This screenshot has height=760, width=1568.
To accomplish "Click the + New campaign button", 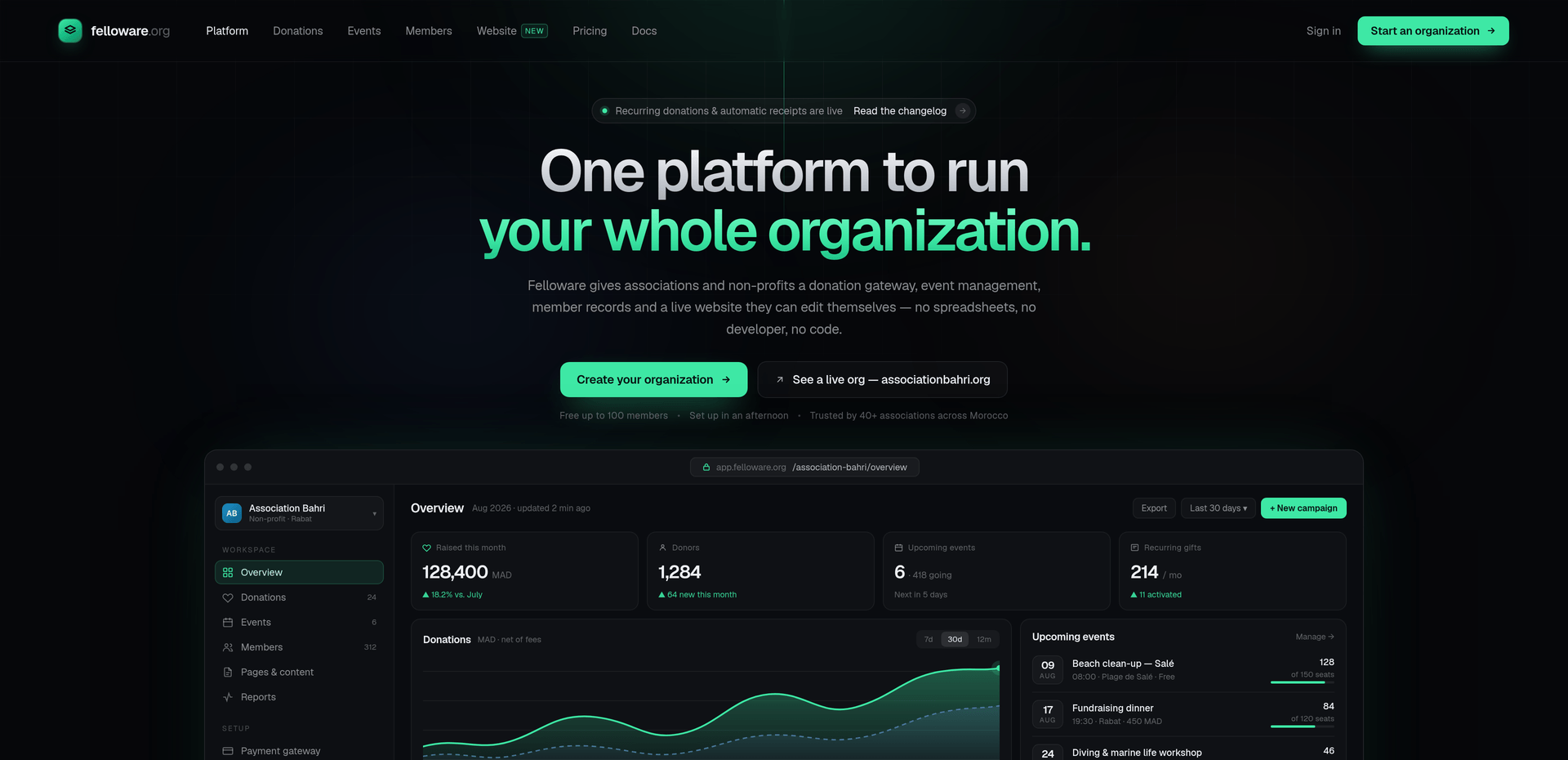I will point(1303,508).
